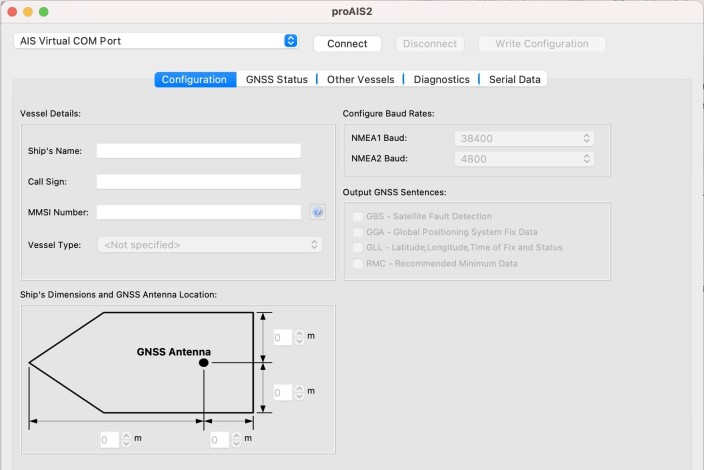
Task: Switch to the Diagnostics tab
Action: tap(441, 79)
